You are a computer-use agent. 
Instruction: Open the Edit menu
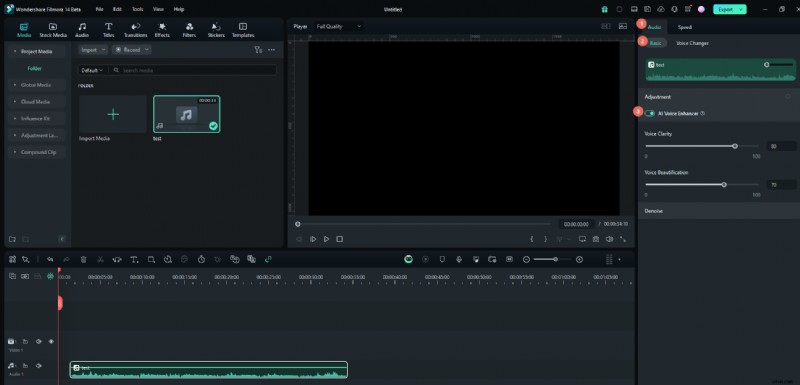coord(117,9)
